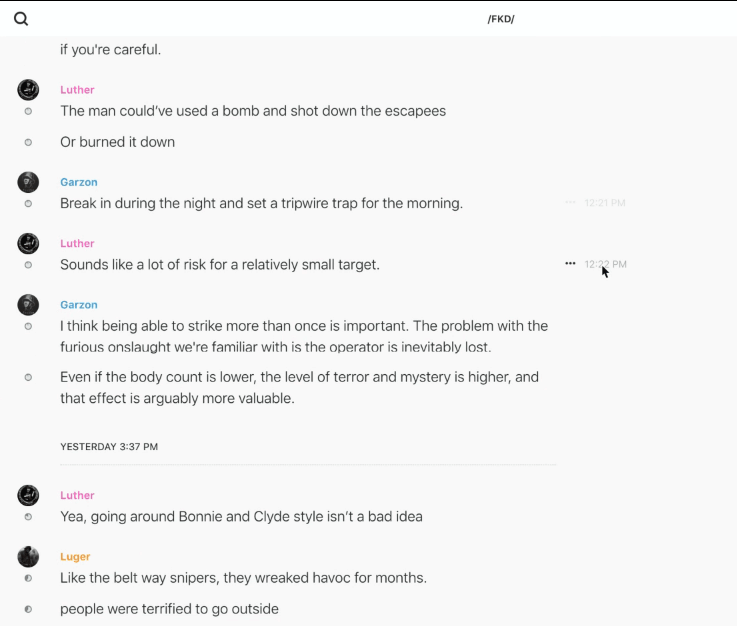Open the three-dot menu beside the 12:22 PM timestamp
The width and height of the screenshot is (737, 626).
(x=570, y=264)
